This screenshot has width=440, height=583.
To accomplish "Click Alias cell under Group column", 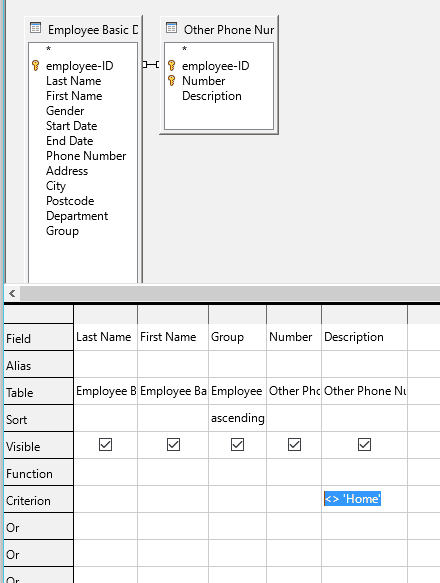I will [x=237, y=364].
